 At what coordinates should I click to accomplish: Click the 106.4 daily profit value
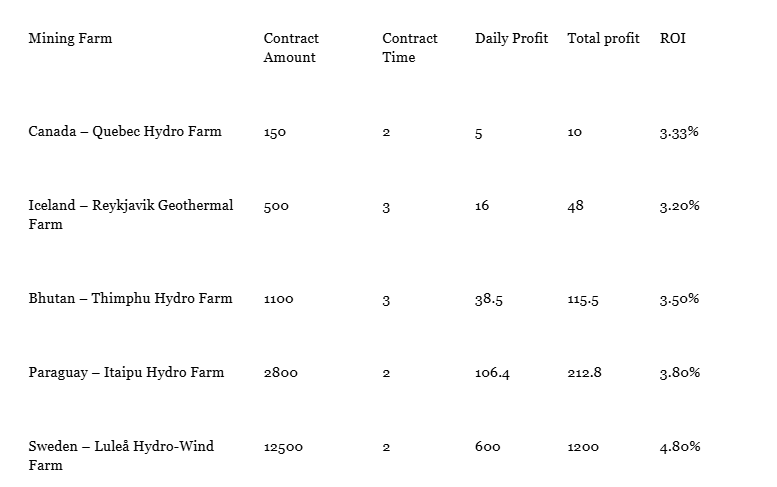(492, 373)
